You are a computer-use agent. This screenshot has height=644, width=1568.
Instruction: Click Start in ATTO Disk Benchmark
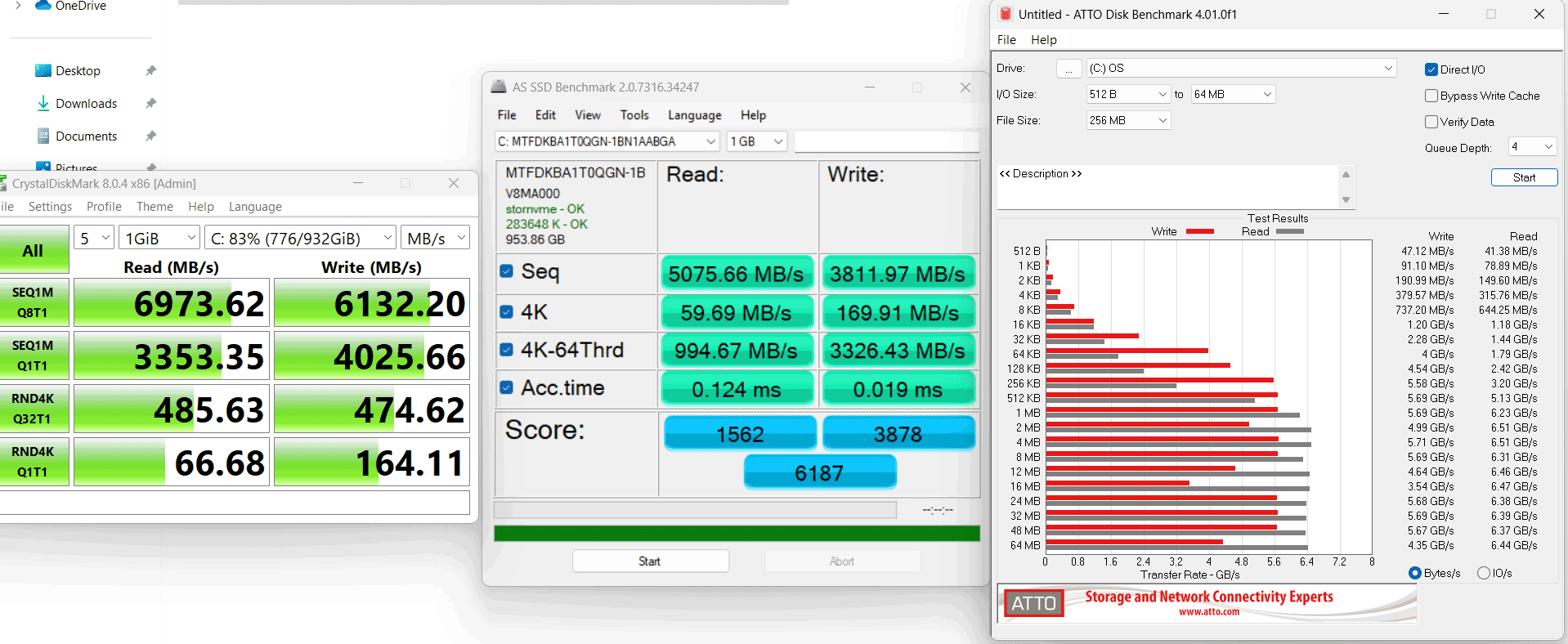[1524, 177]
